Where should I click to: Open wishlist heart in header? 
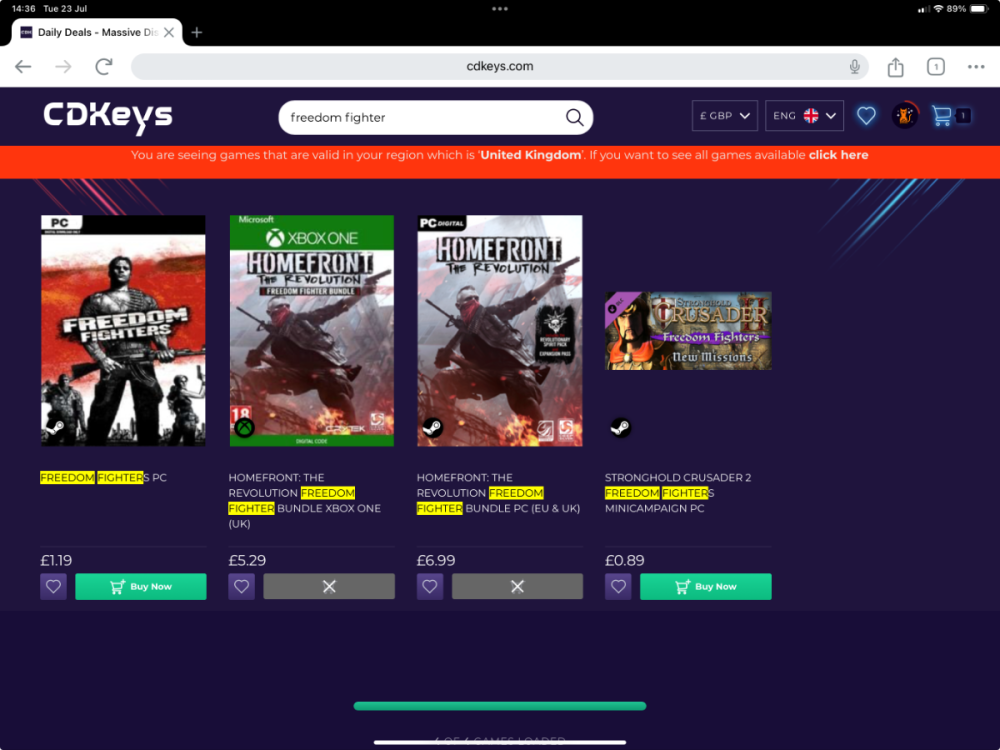point(866,116)
